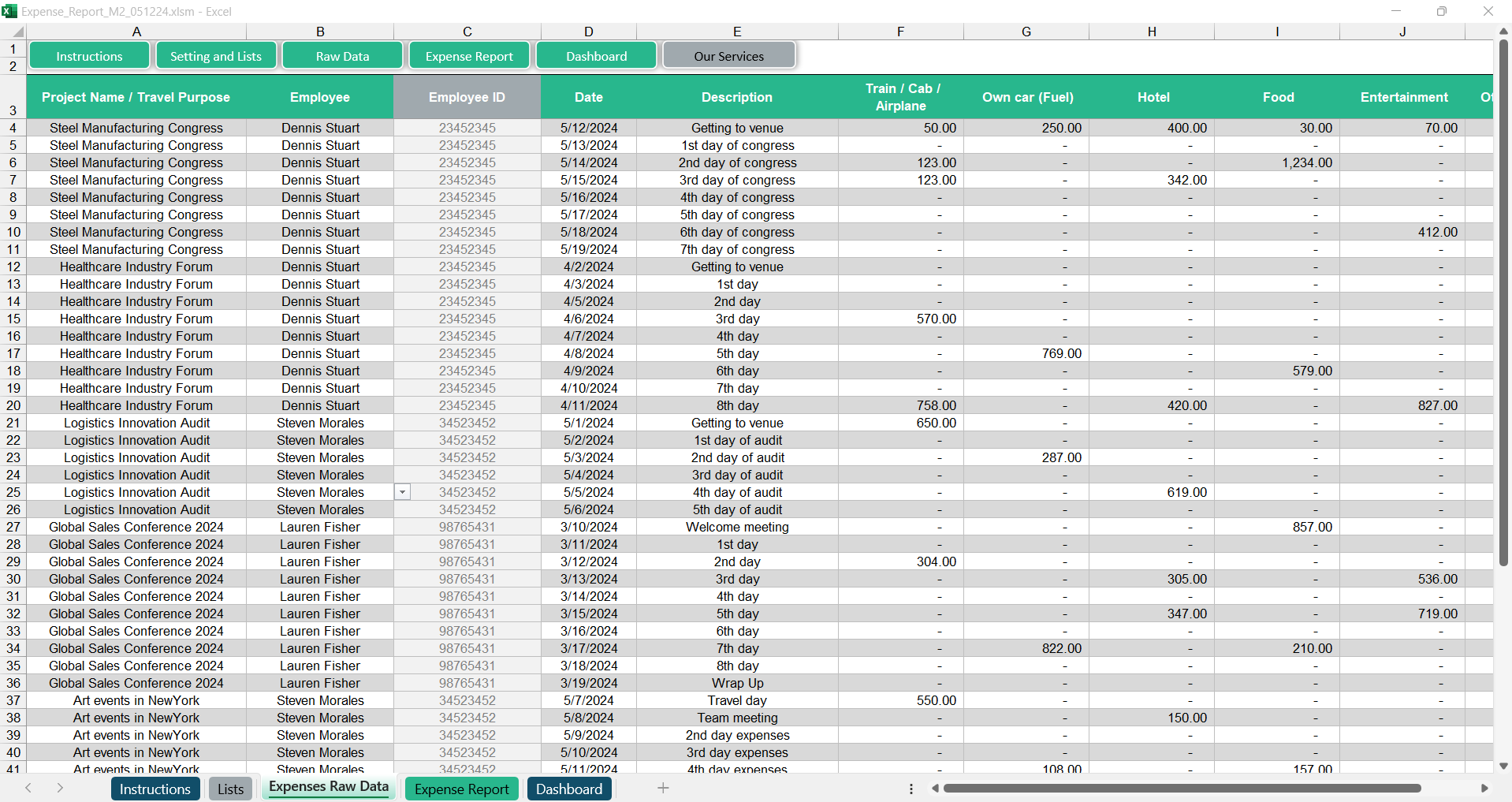Click the Our Services button
This screenshot has width=1512, height=802.
[728, 56]
